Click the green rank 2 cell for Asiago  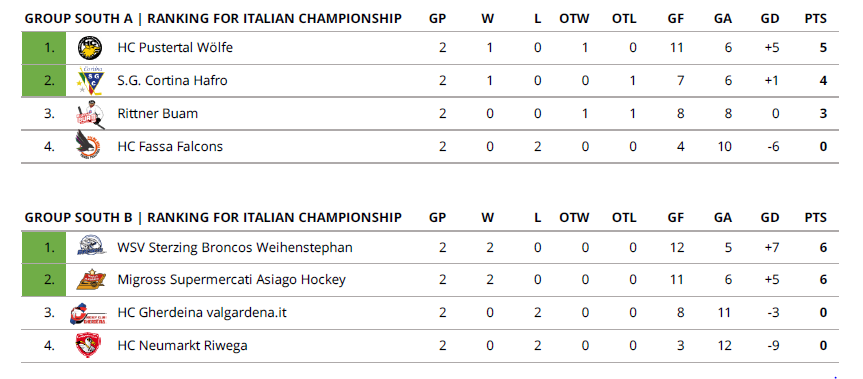43,280
